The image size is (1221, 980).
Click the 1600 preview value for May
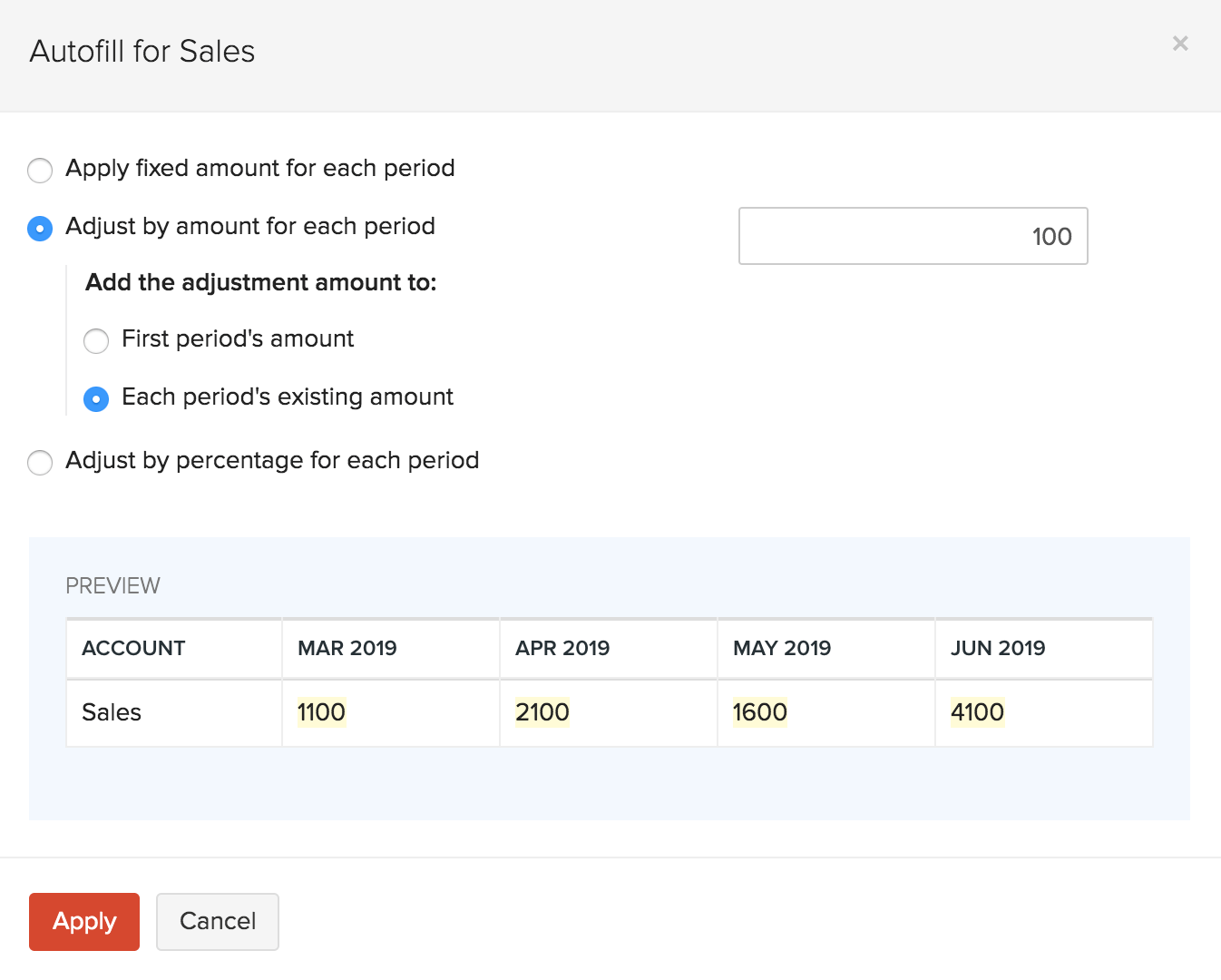point(759,712)
